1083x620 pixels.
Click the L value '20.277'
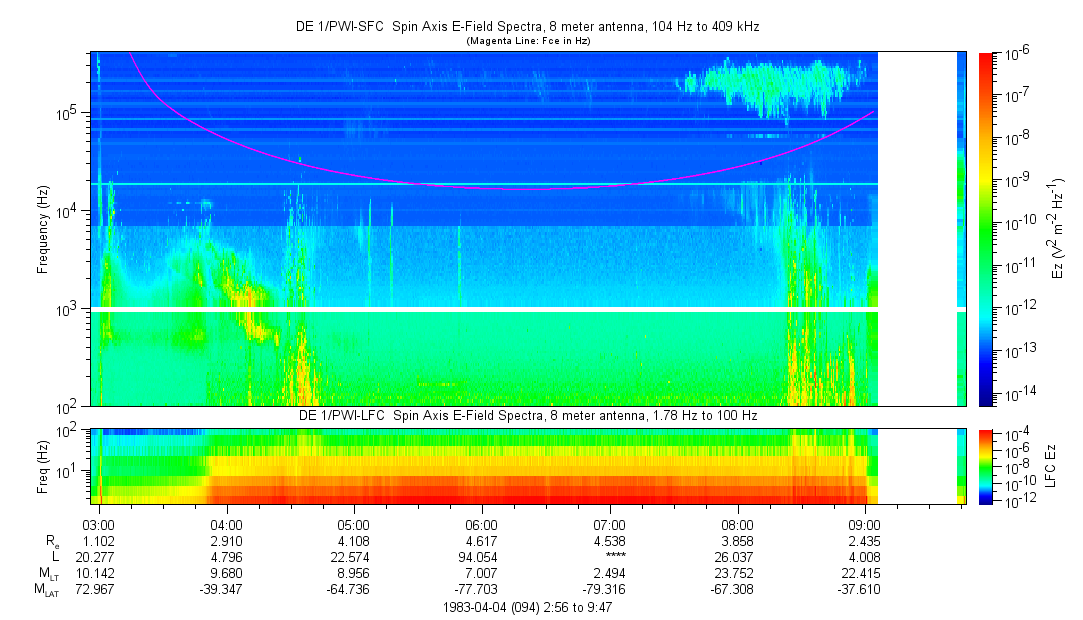point(97,557)
